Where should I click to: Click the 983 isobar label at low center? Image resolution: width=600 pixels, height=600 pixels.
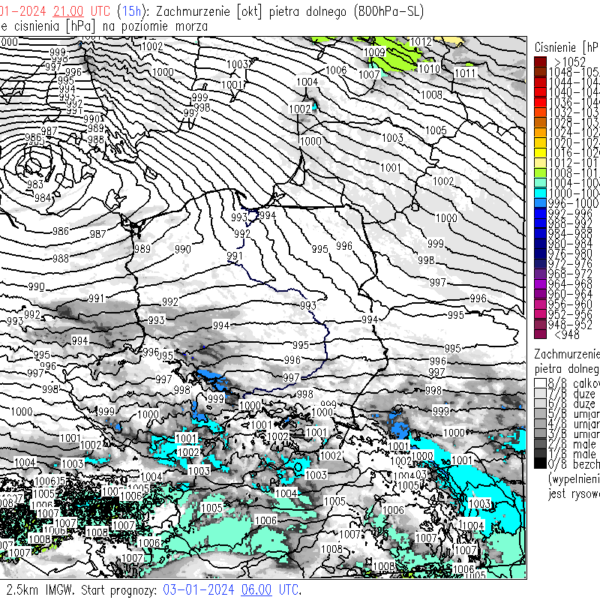tap(35, 184)
